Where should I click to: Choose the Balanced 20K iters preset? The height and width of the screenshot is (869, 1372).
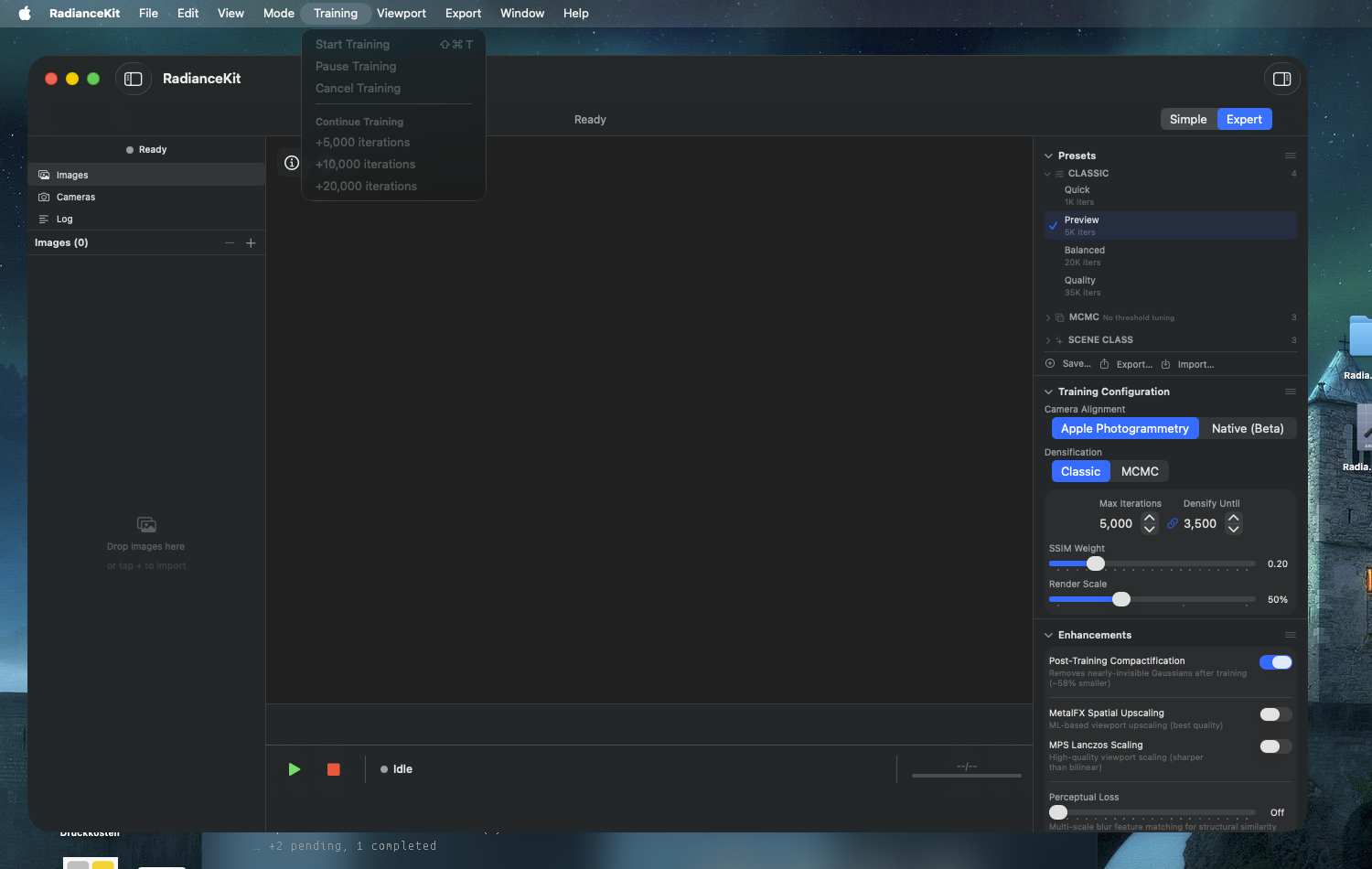point(1171,256)
